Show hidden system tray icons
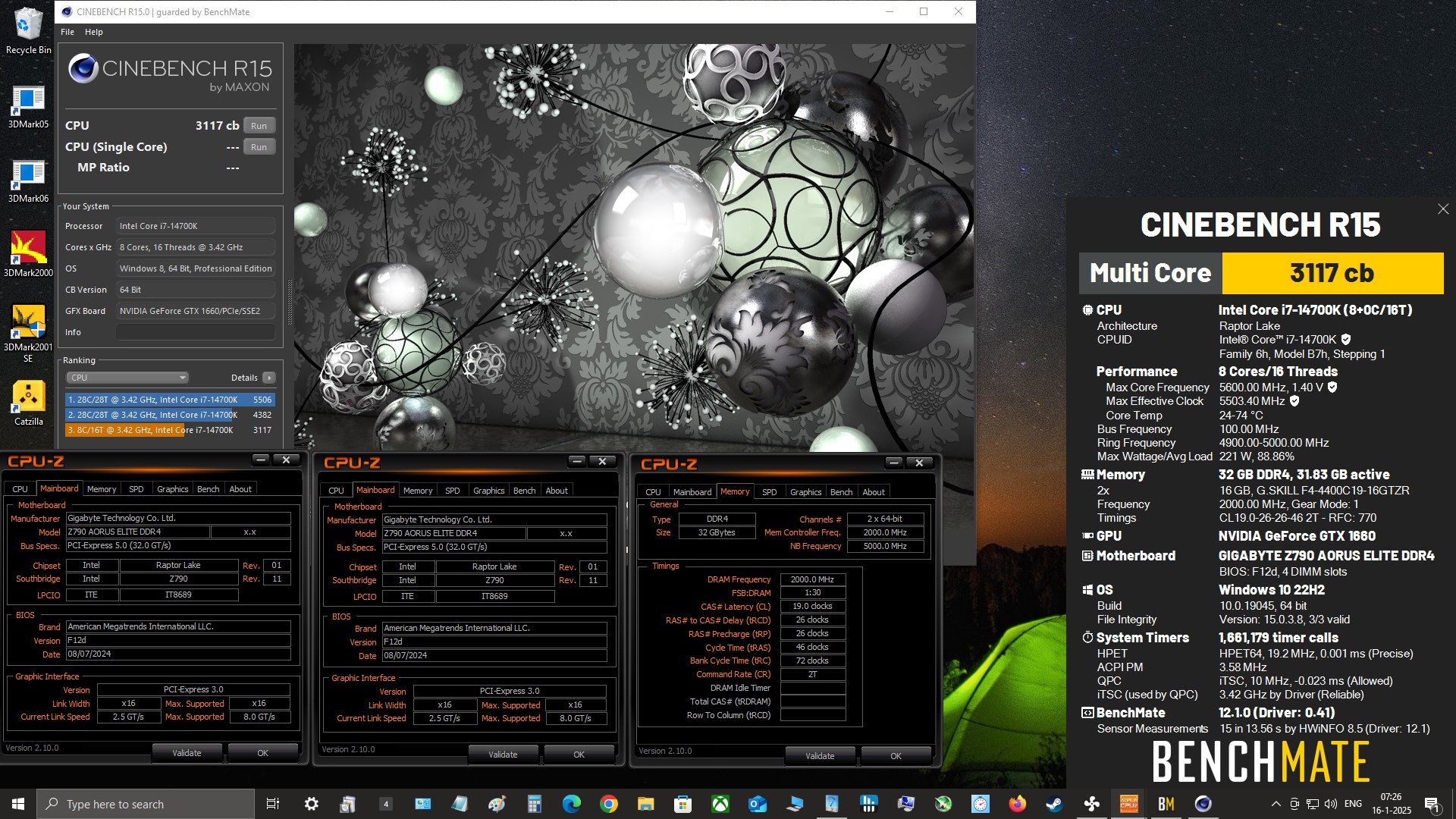 click(x=1276, y=804)
